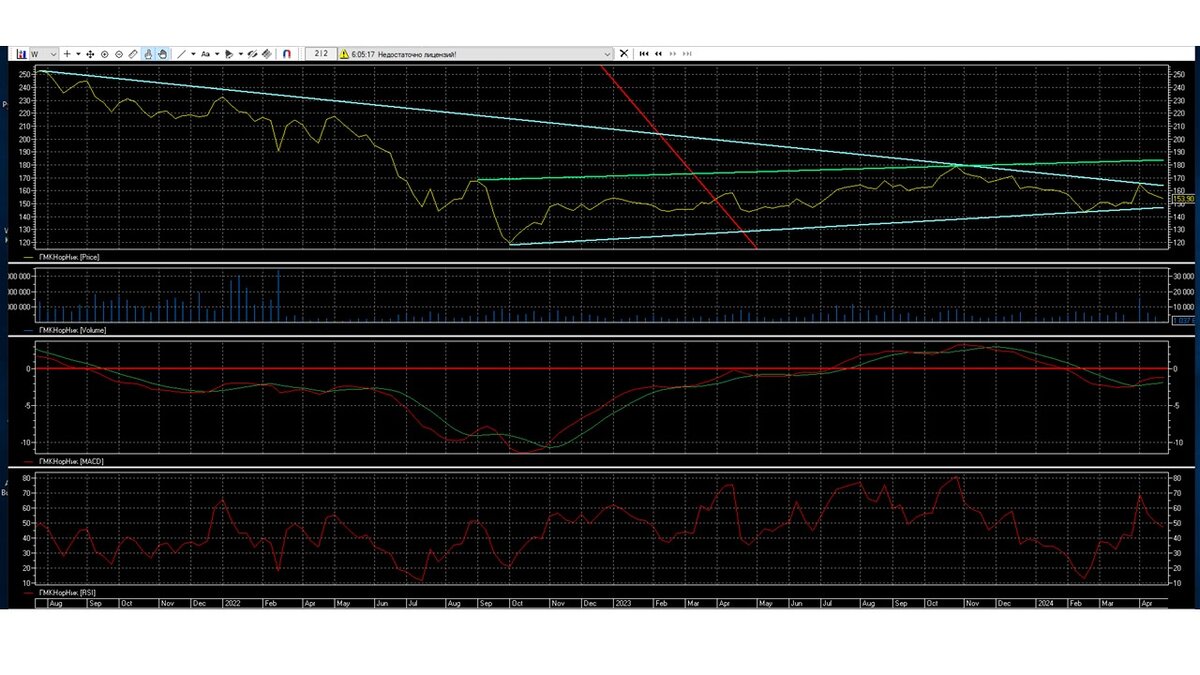Expand the text tool dropdown arrow
The height and width of the screenshot is (675, 1200).
tap(217, 54)
